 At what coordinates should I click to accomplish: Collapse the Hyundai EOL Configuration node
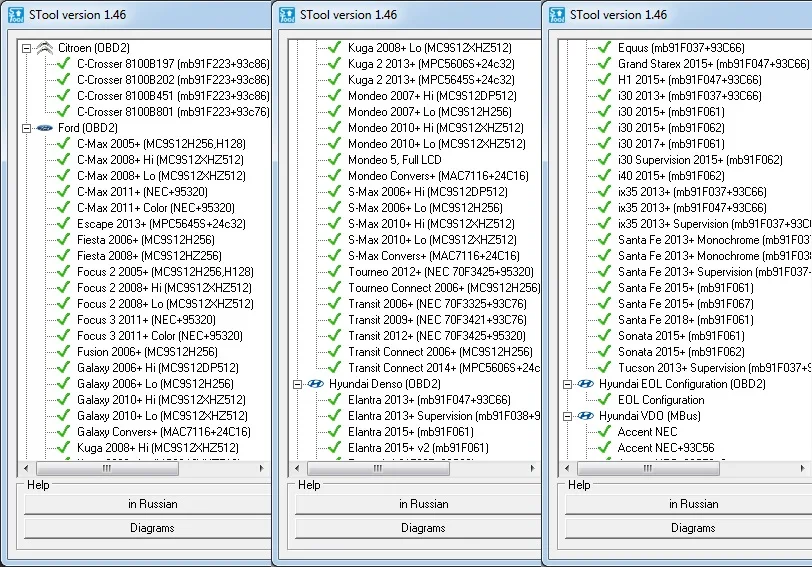point(568,384)
